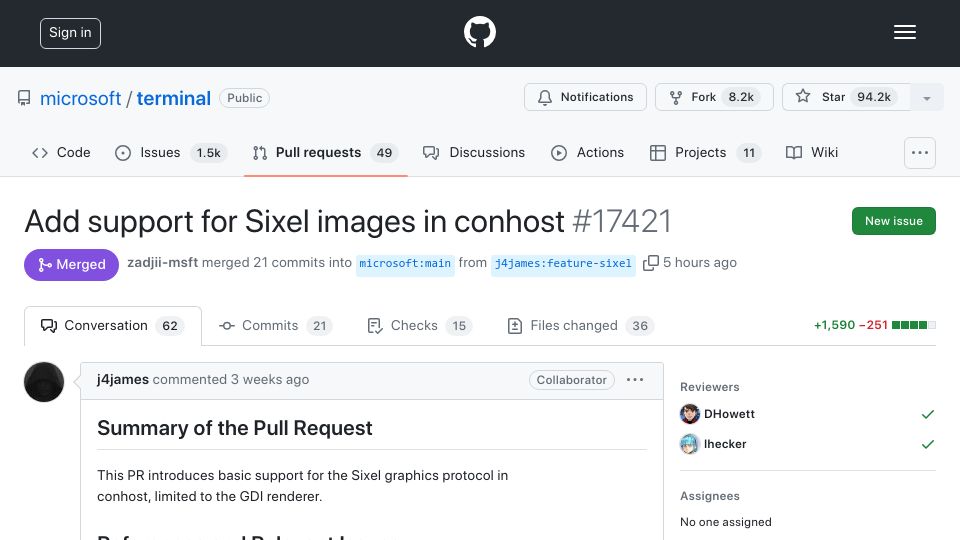Click the DHowett avatar image

tap(690, 414)
